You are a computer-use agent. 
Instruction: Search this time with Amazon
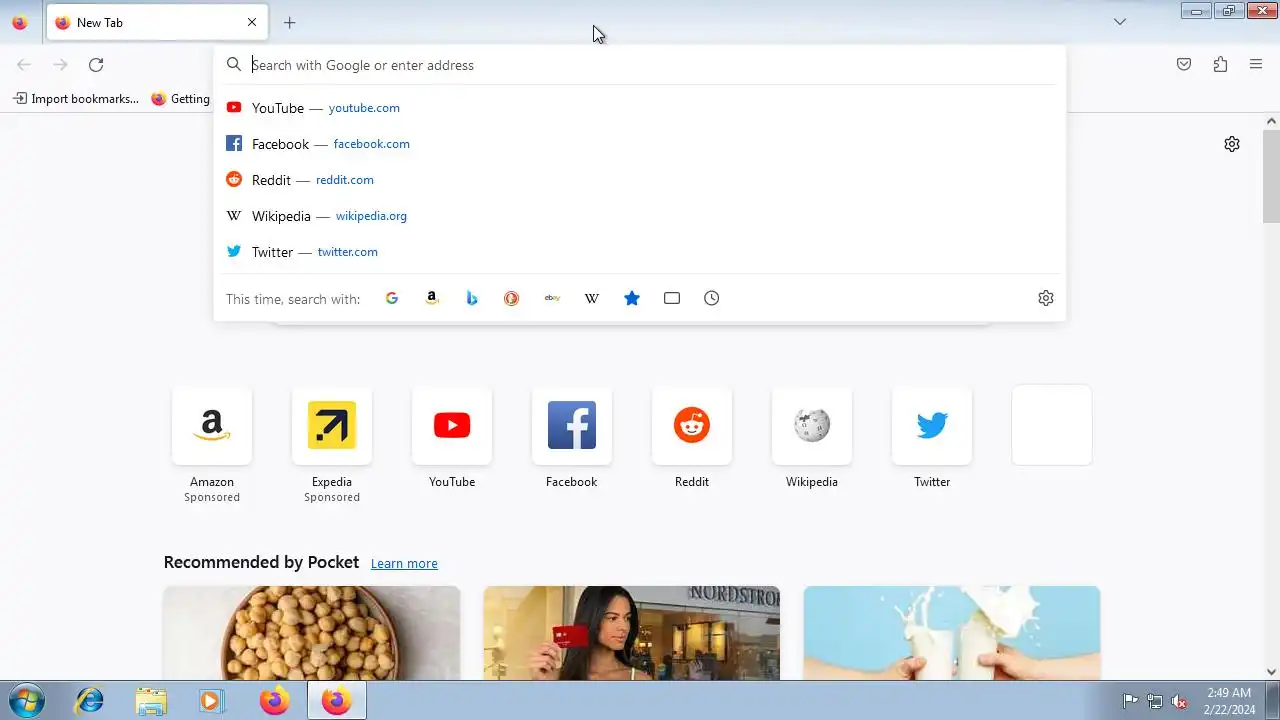click(432, 298)
